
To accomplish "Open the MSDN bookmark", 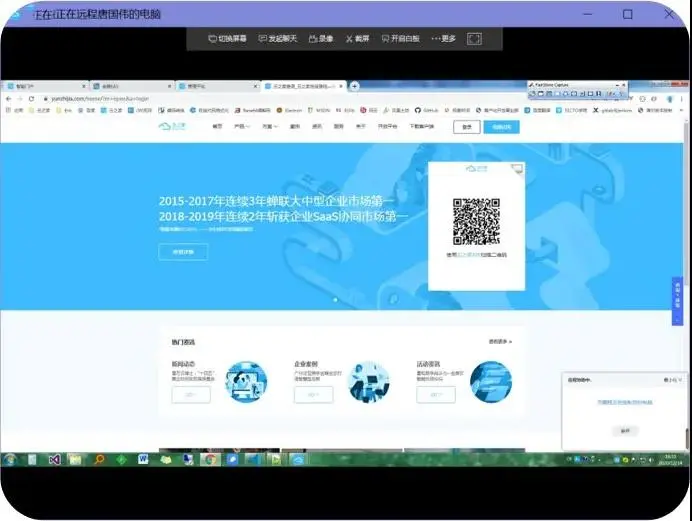I will (x=319, y=110).
